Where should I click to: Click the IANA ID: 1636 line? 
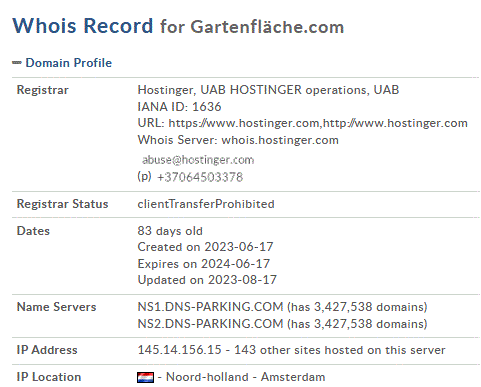click(179, 107)
